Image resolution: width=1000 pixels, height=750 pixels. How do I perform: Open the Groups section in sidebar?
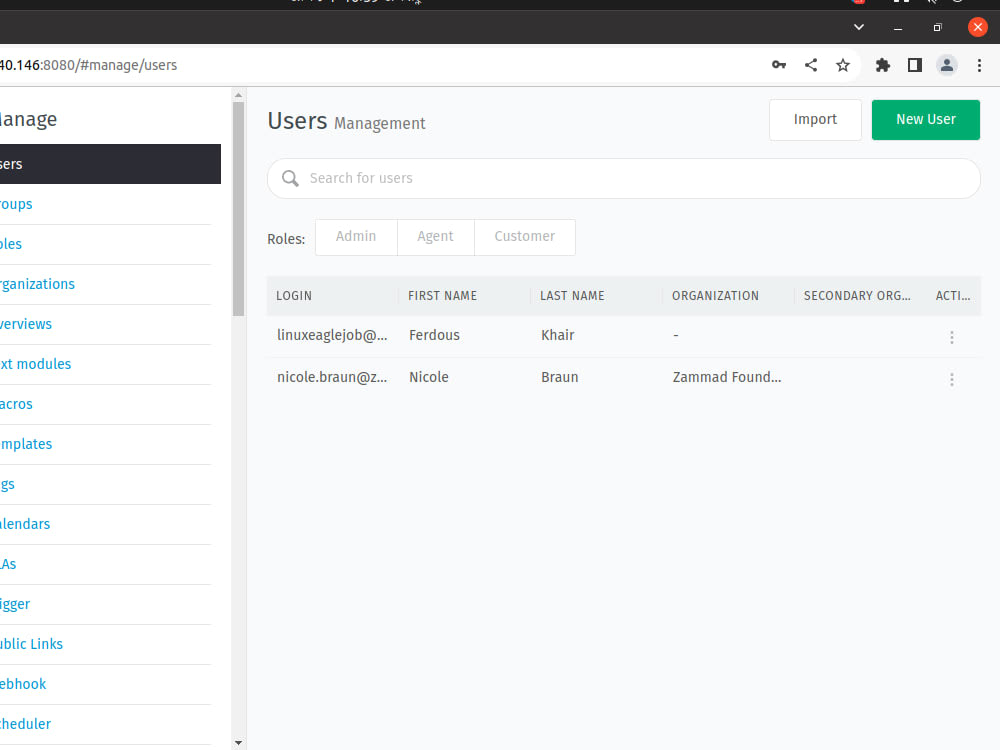(105, 204)
